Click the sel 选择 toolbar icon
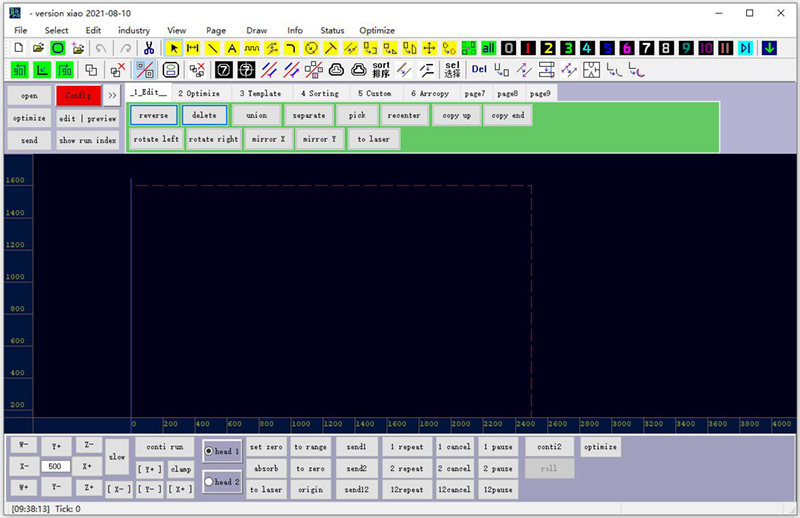800x518 pixels. pyautogui.click(x=452, y=69)
